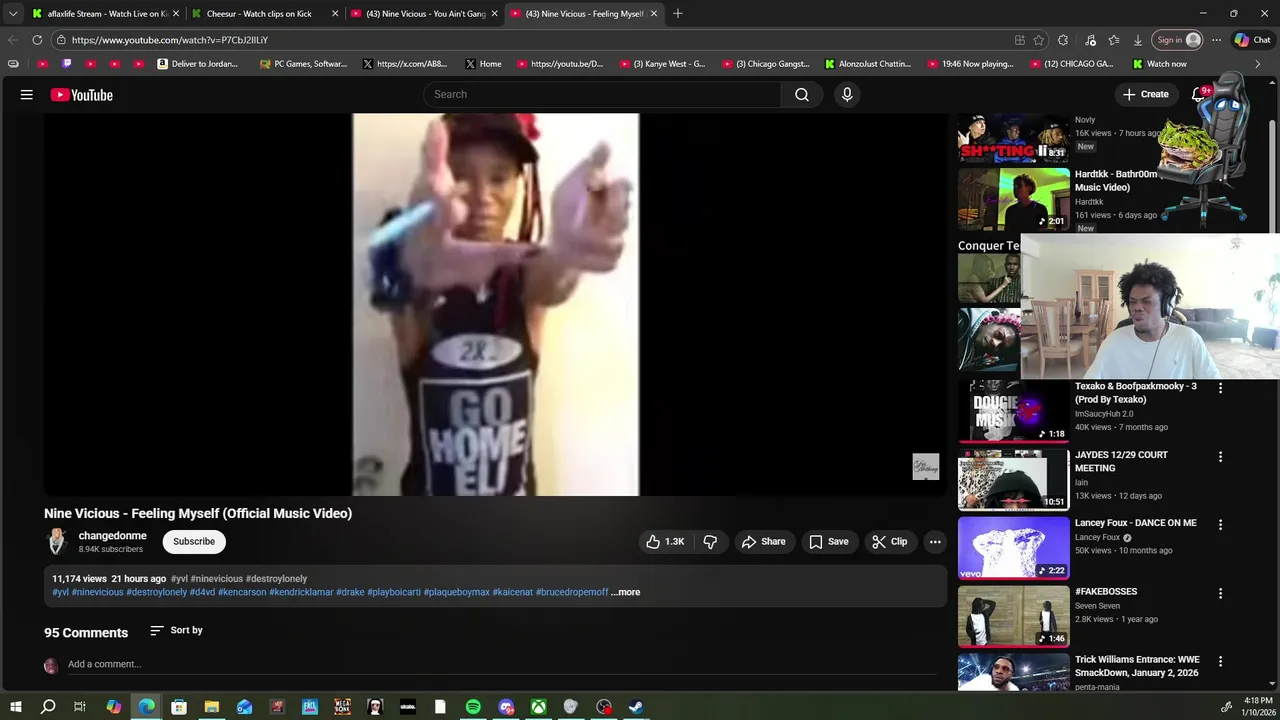
Task: Save the video to playlist
Action: [829, 541]
